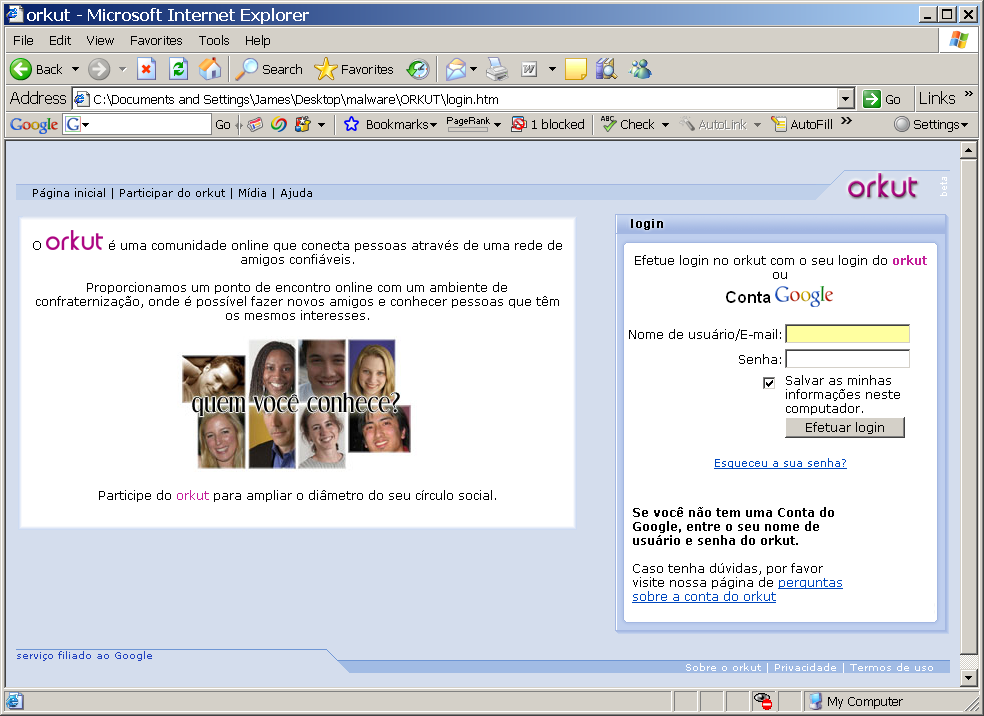Click the green Back arrow button
The width and height of the screenshot is (984, 716).
point(21,69)
